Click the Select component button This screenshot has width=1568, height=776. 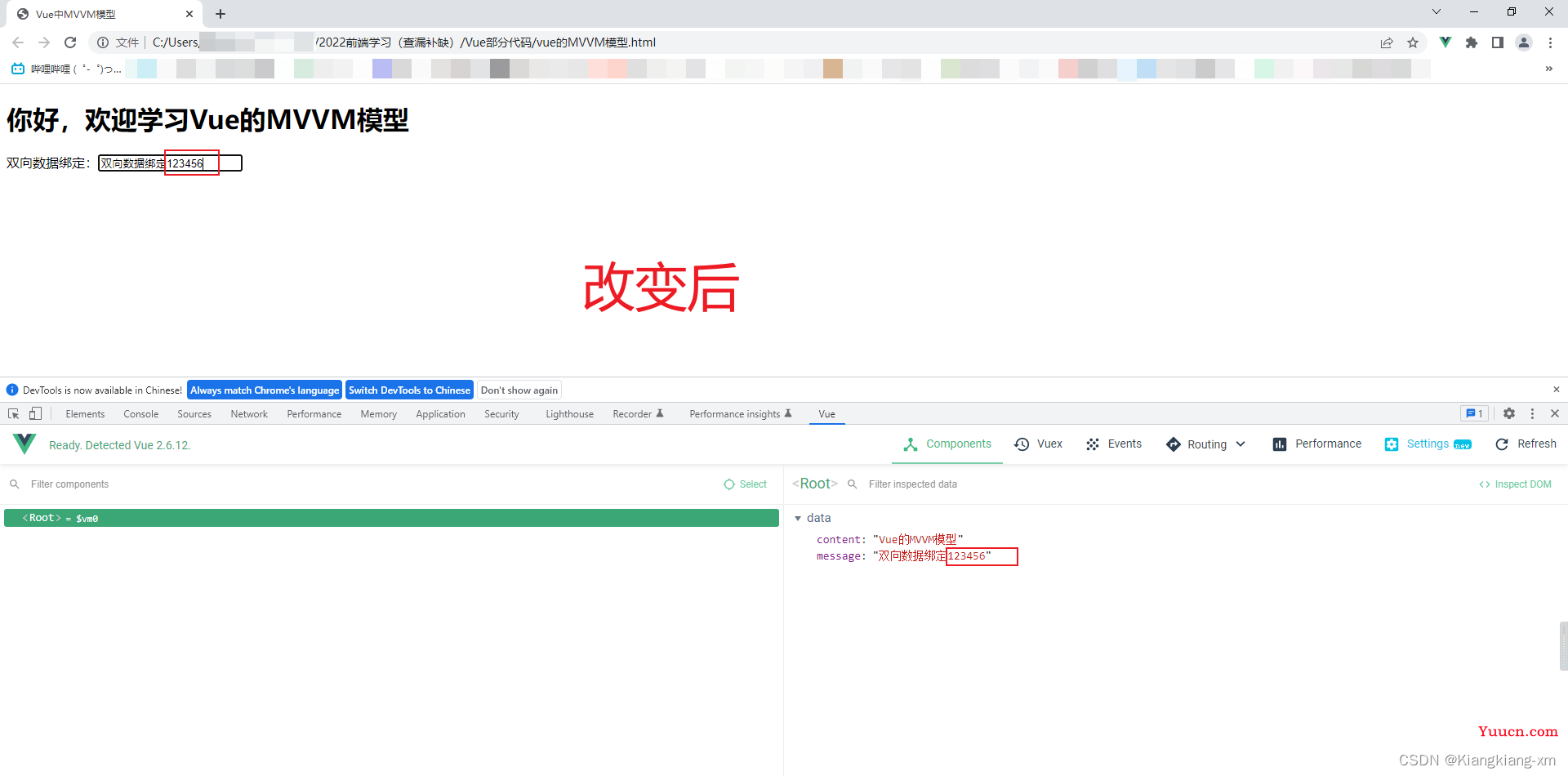[x=746, y=484]
